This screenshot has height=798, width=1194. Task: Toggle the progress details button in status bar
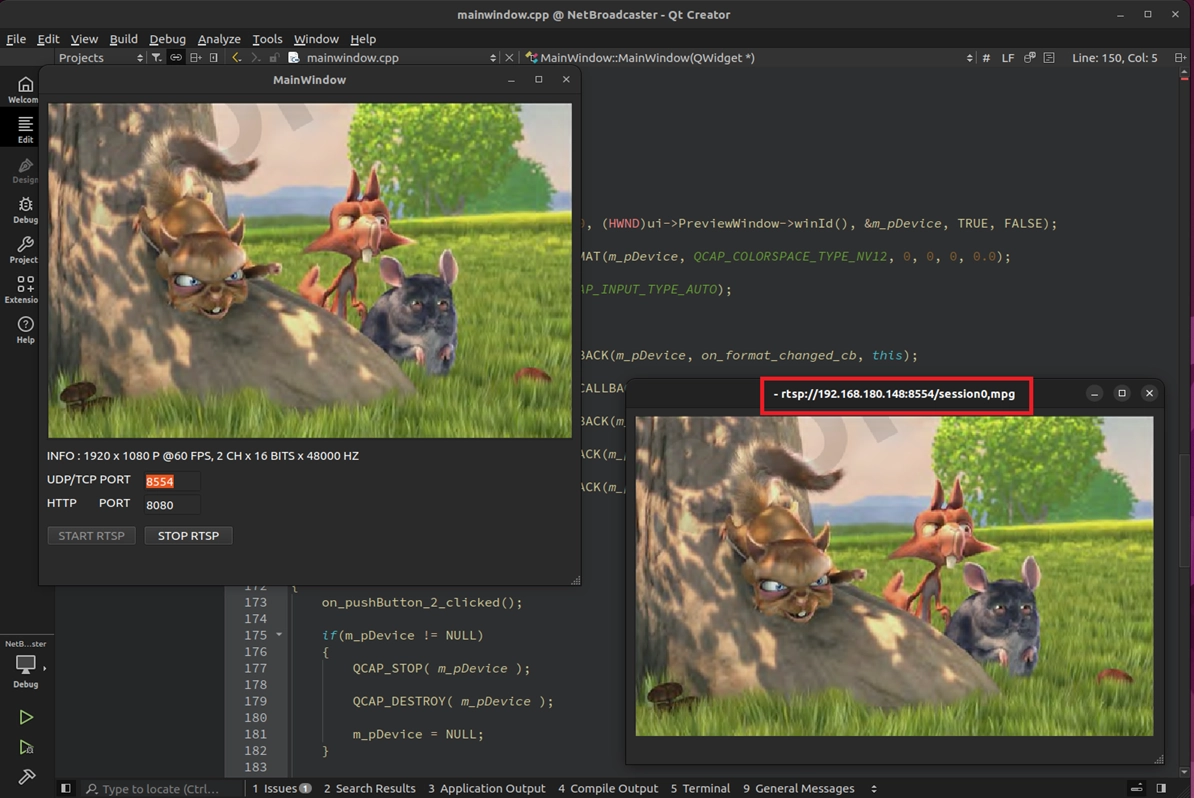pos(1136,789)
